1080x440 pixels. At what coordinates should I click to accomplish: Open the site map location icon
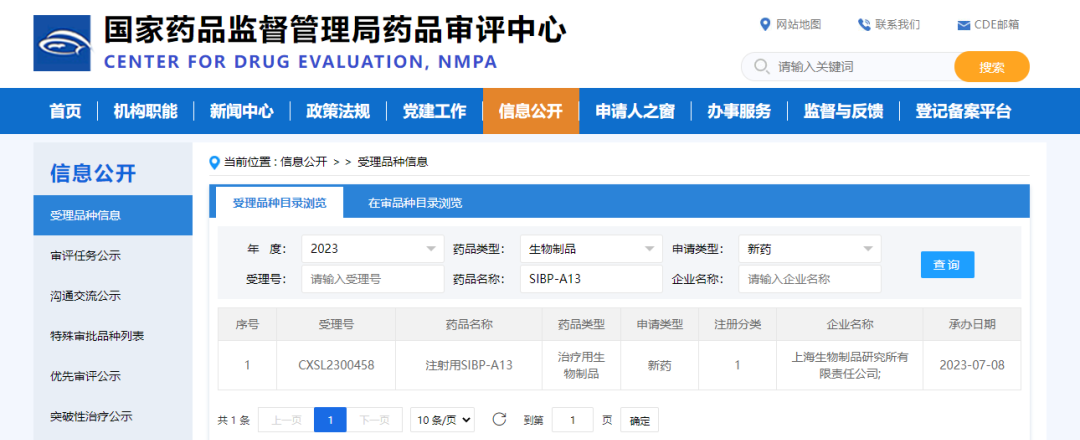click(x=766, y=25)
